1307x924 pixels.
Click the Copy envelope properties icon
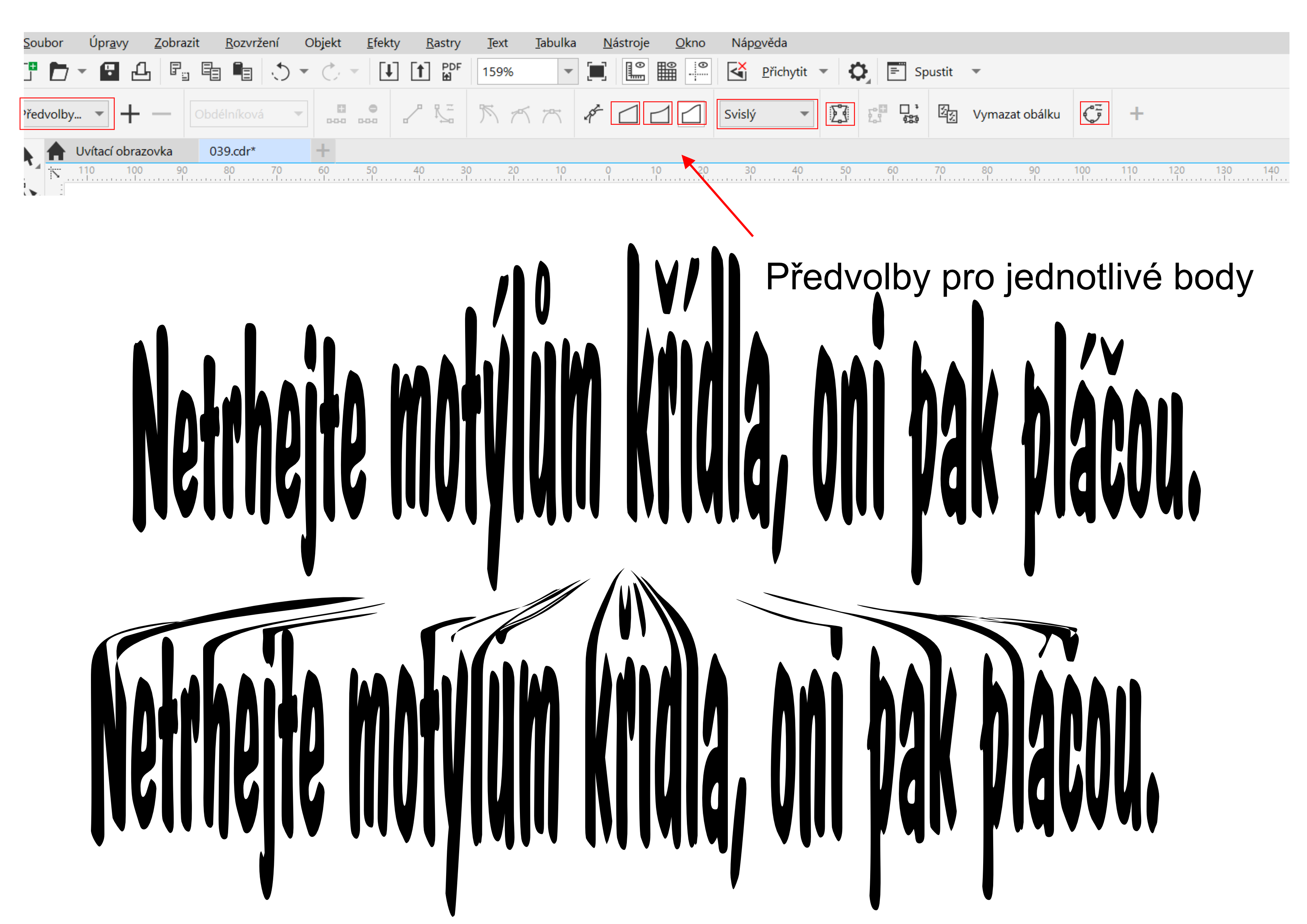pos(947,114)
